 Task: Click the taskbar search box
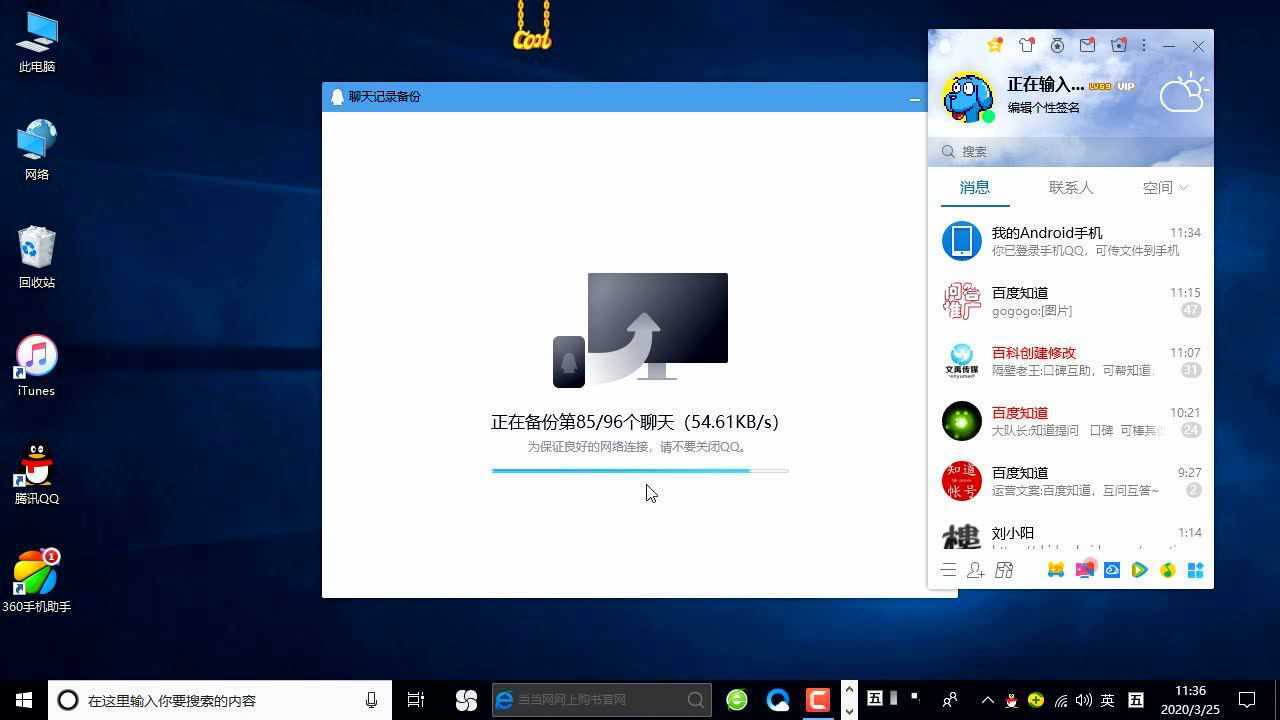click(x=220, y=700)
